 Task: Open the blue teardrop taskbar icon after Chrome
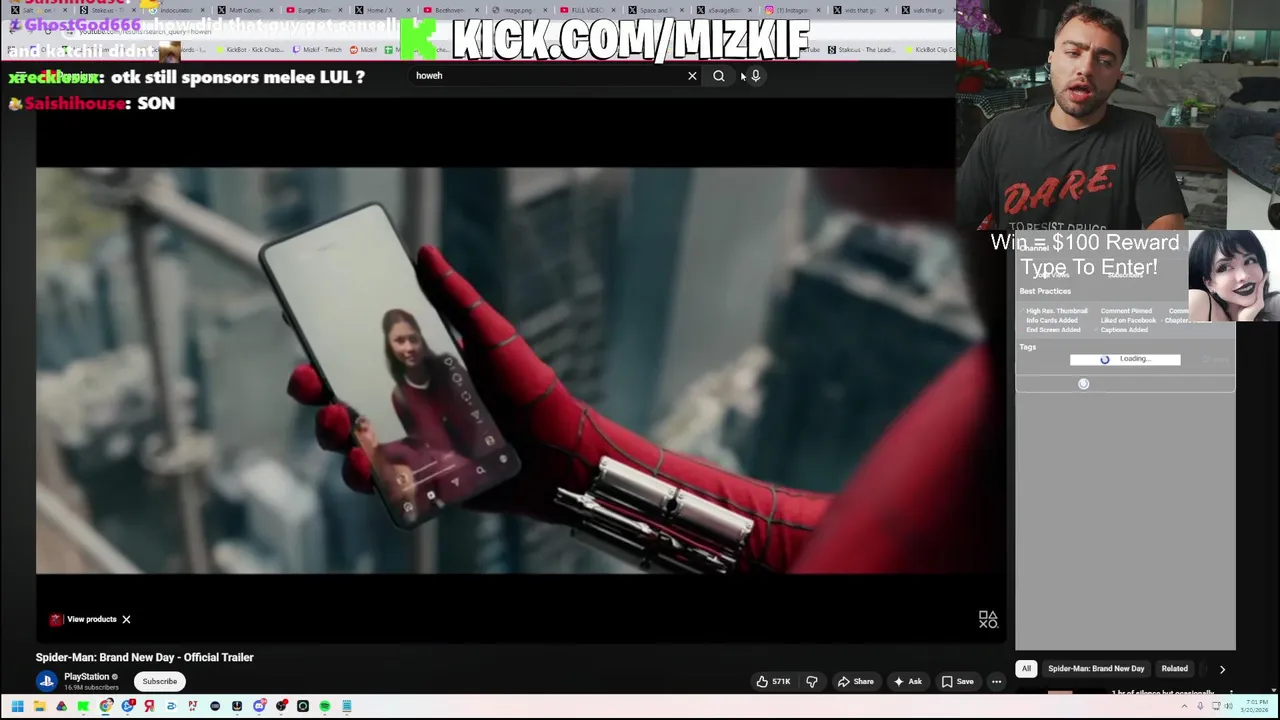coord(128,707)
